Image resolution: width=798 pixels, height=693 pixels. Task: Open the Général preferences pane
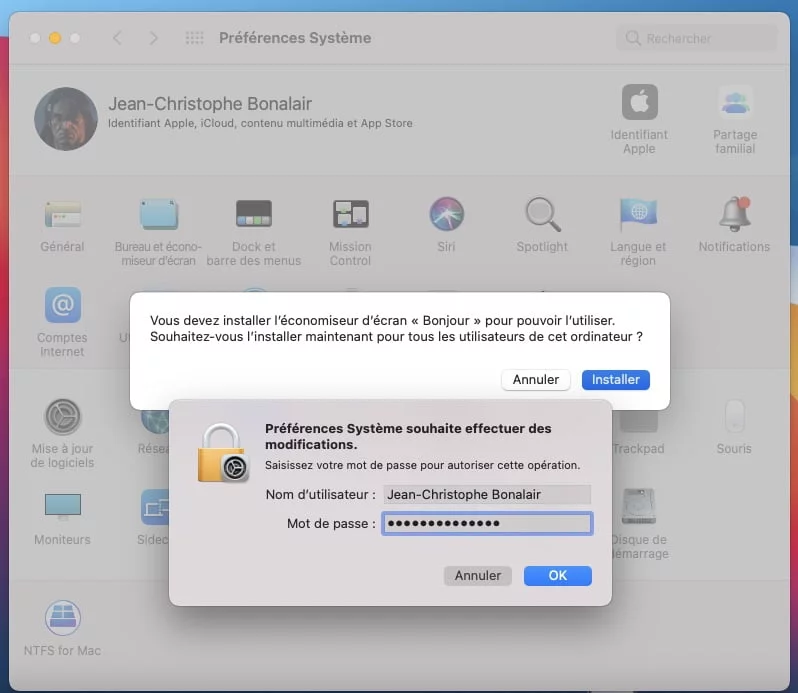coord(63,215)
